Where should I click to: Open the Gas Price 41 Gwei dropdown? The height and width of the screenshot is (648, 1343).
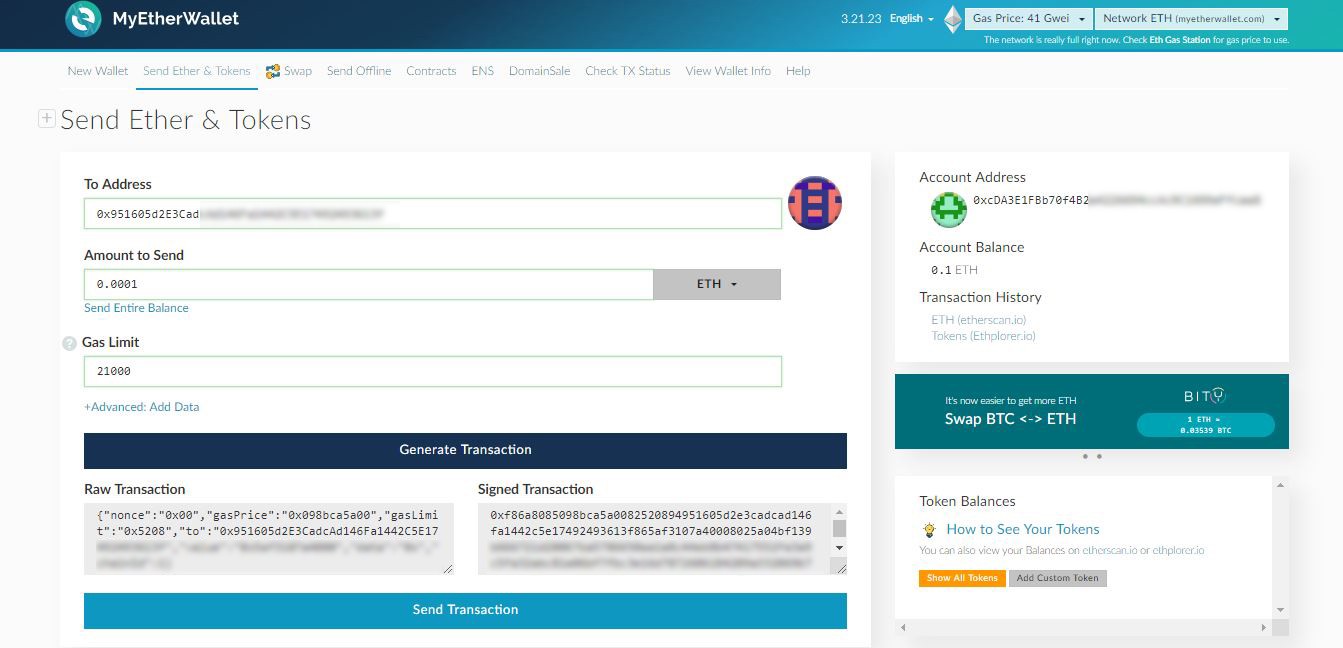1028,19
